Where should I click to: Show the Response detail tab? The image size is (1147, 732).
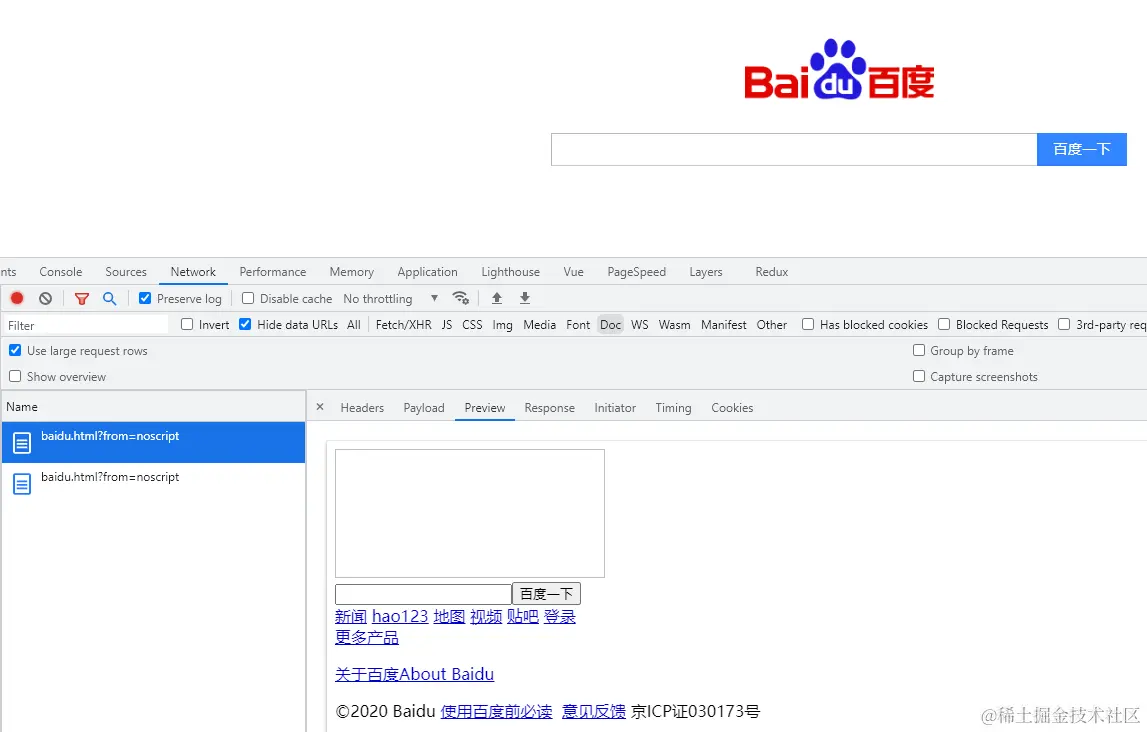coord(549,407)
